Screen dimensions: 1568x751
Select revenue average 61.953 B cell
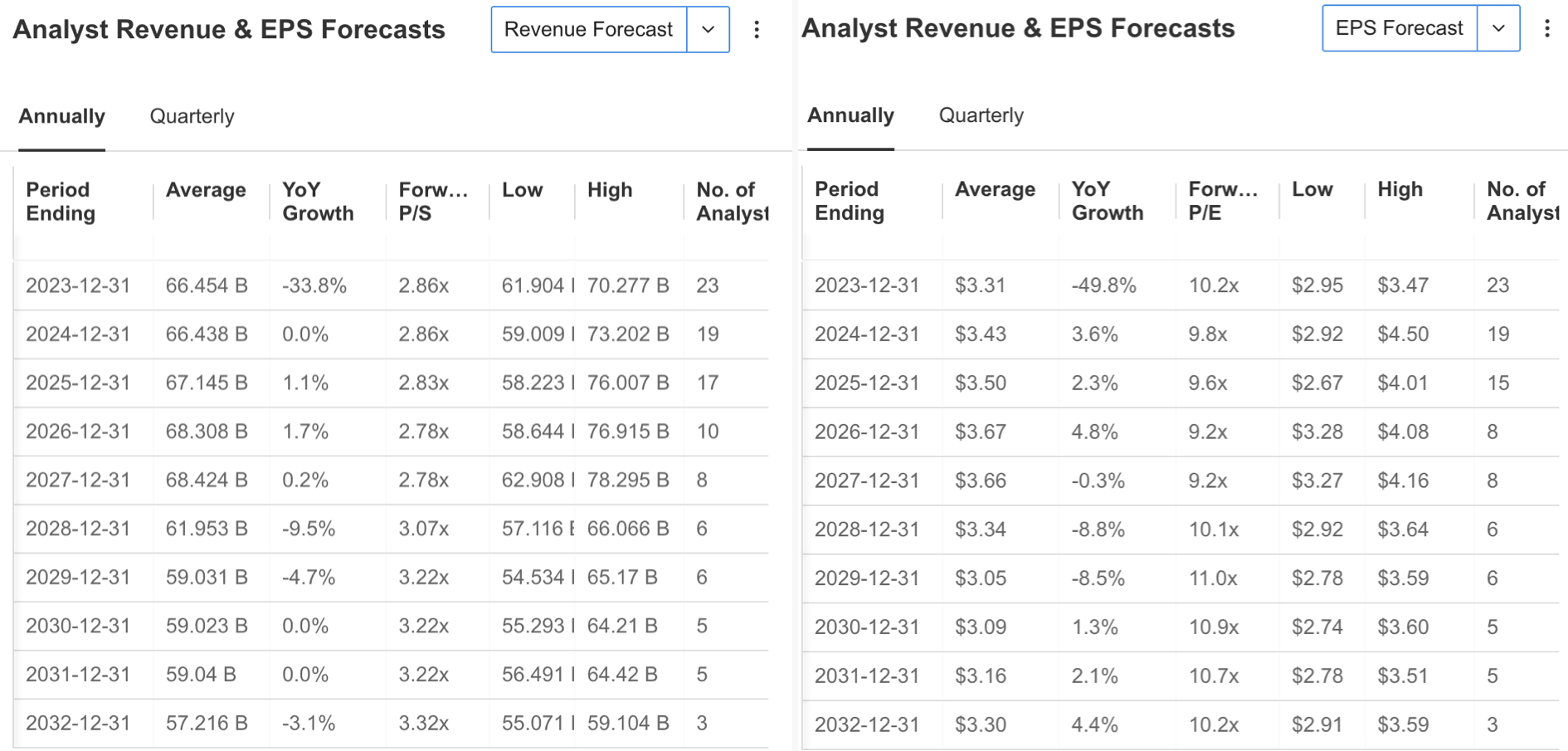[207, 529]
